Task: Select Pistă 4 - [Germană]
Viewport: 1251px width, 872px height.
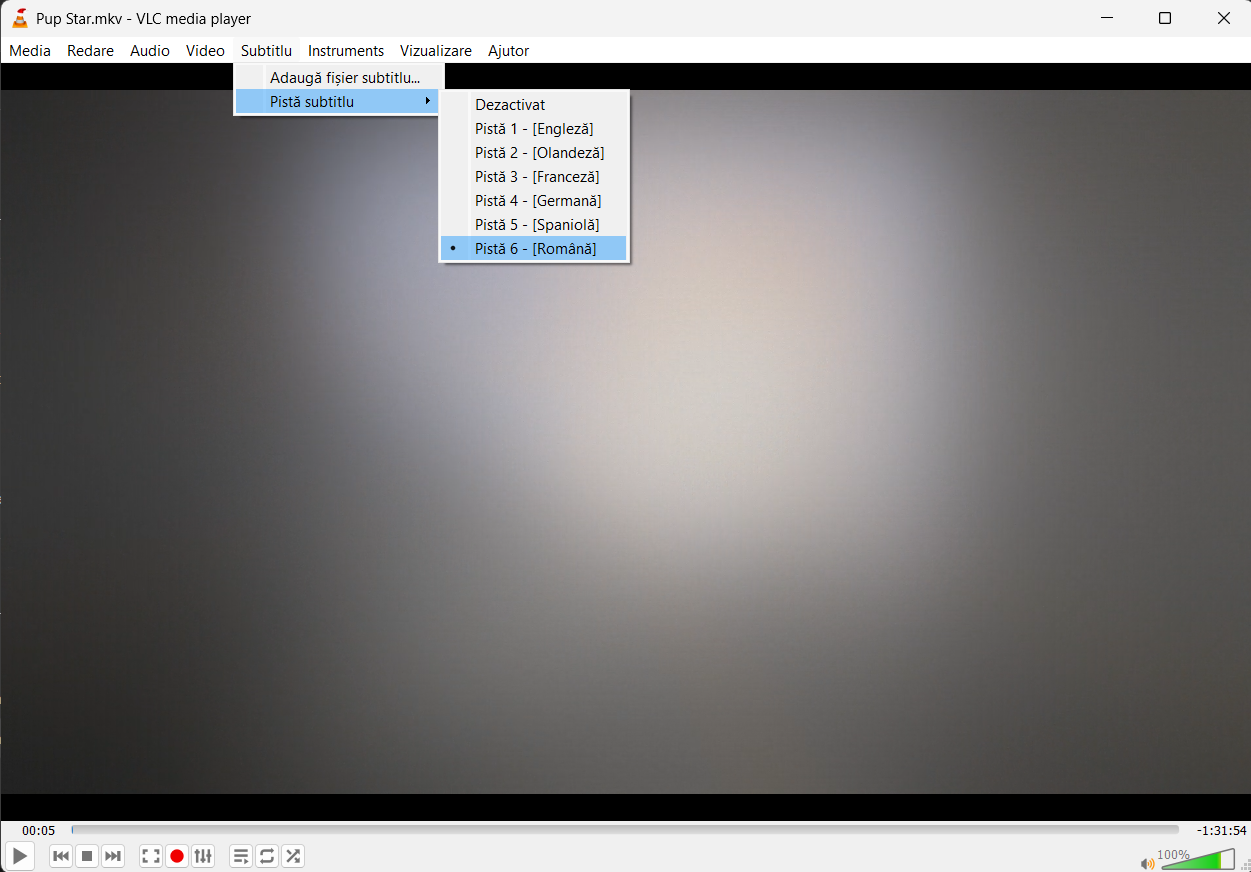Action: [534, 200]
